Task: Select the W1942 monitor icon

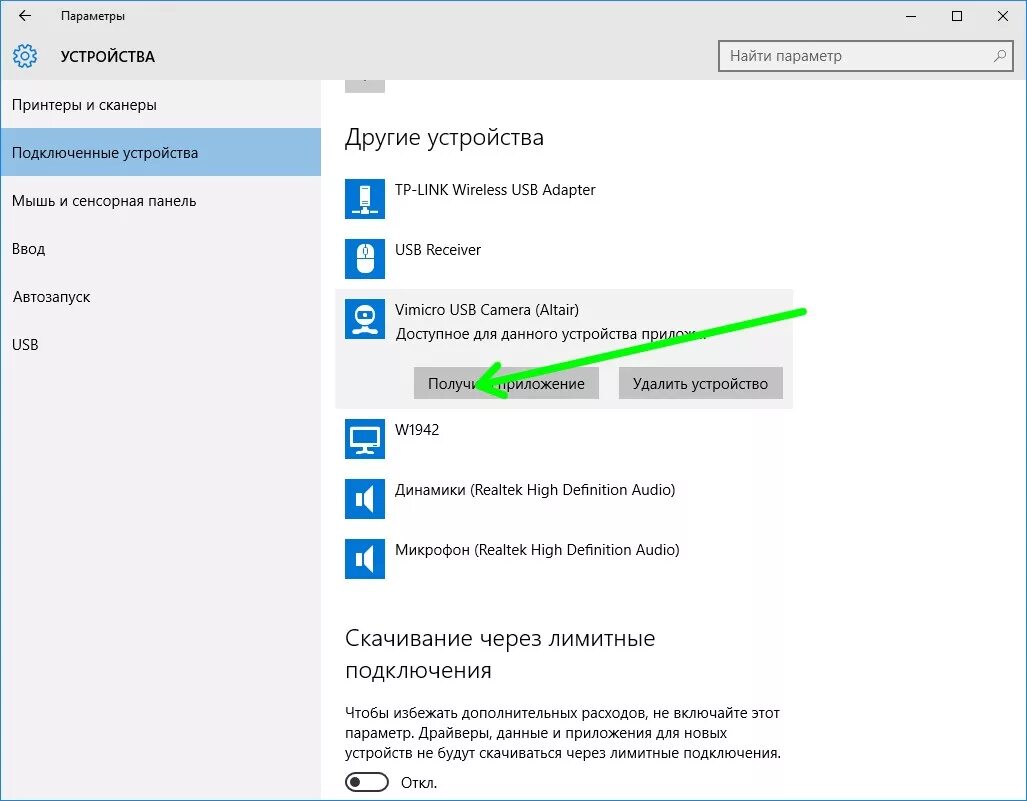Action: (365, 439)
